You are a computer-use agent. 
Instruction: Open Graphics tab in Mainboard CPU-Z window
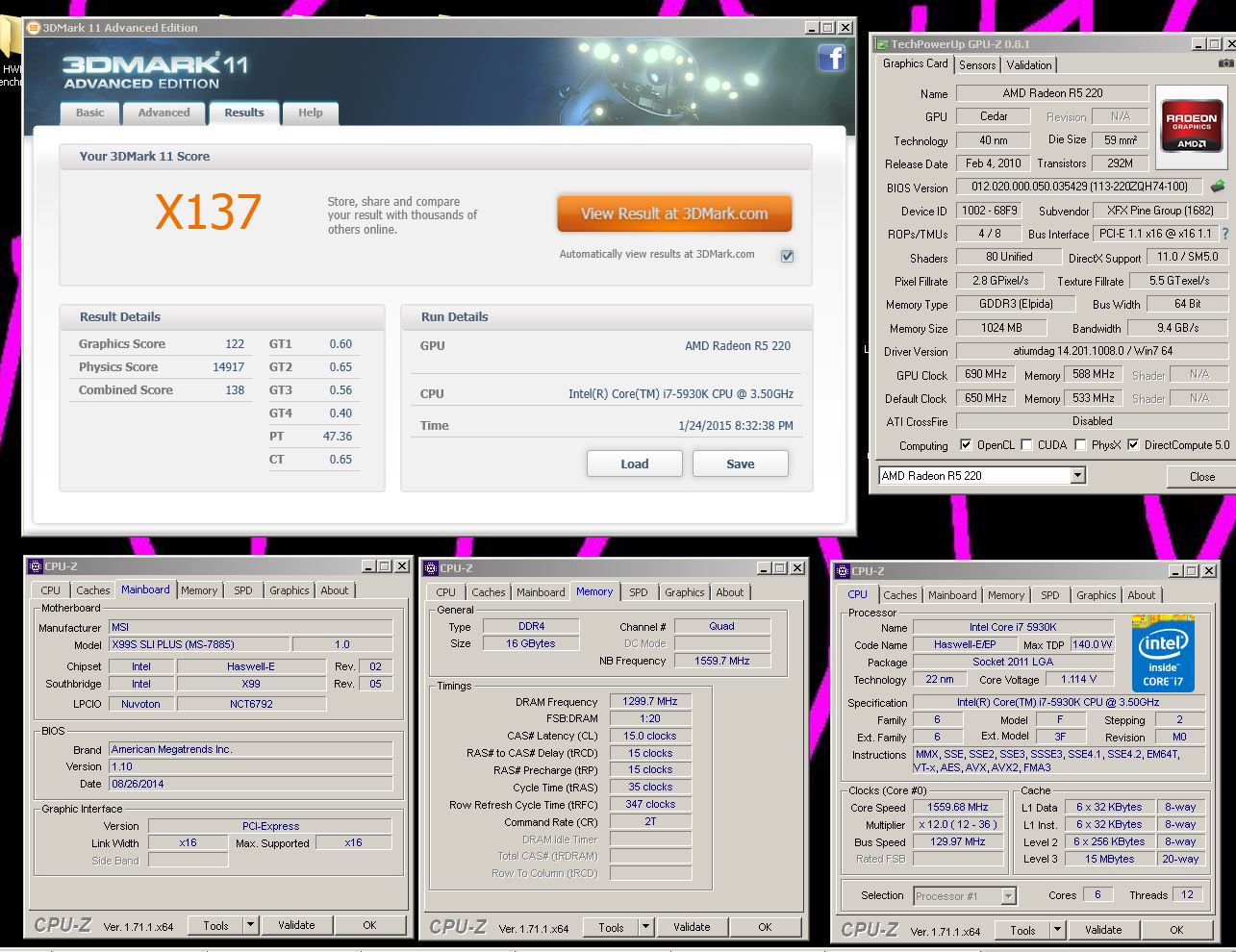coord(290,590)
